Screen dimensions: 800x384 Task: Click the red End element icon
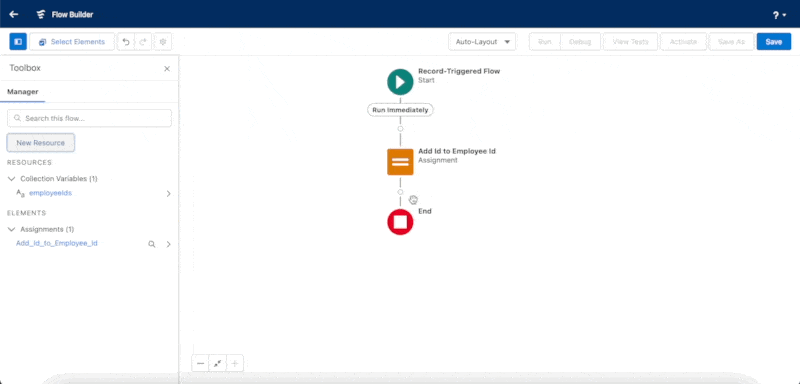coord(400,222)
